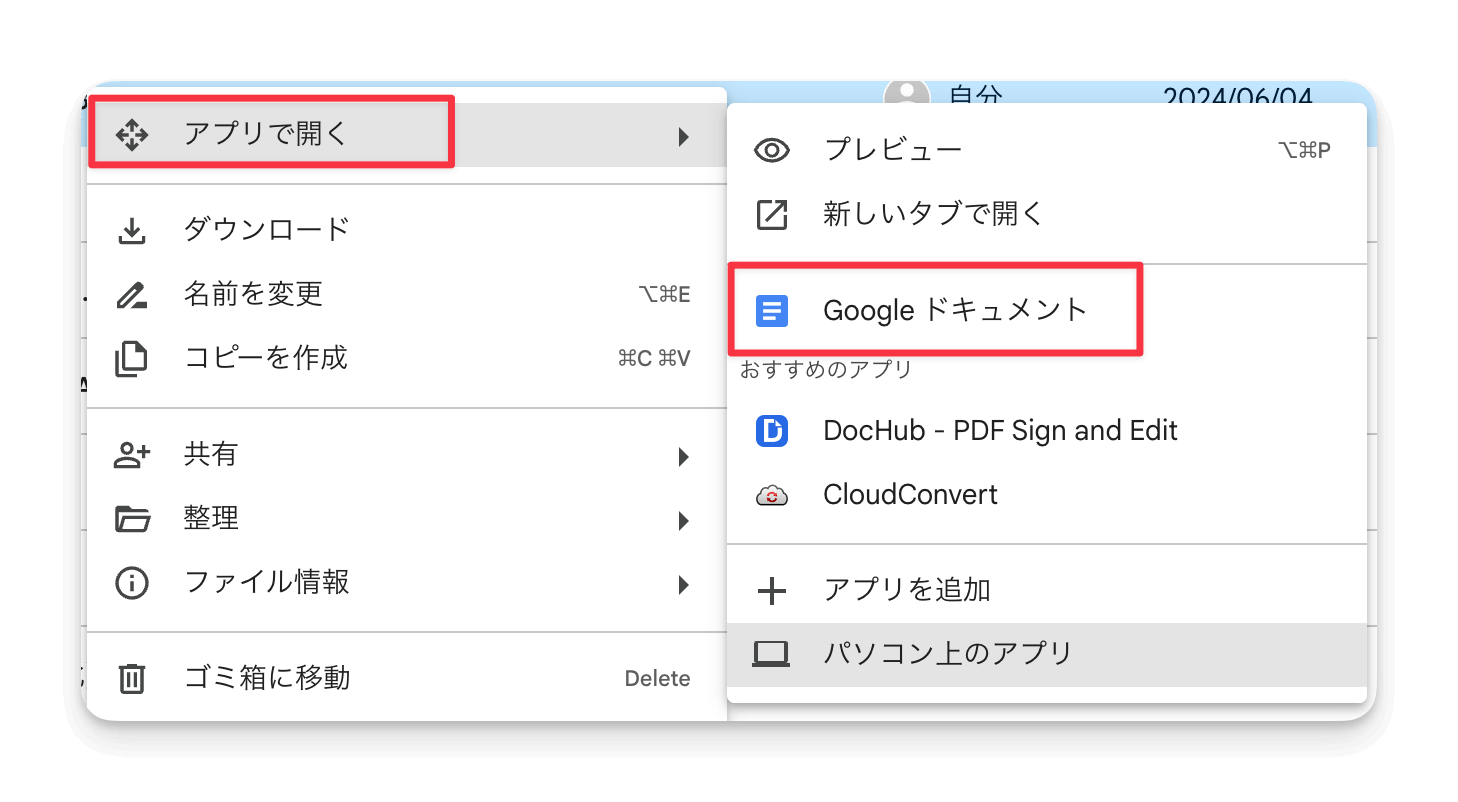1458x802 pixels.
Task: Click the copy documents icon
Action: point(132,358)
